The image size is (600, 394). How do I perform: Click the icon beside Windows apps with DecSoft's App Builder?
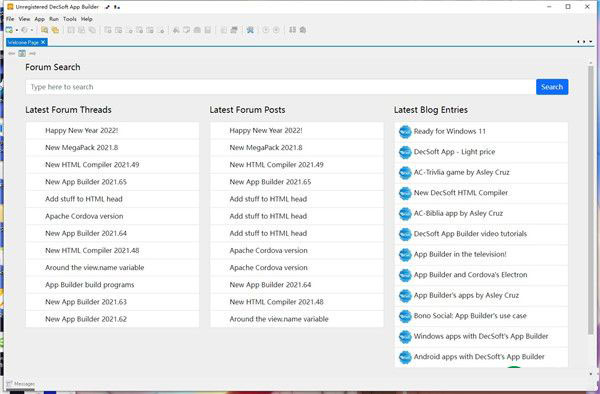click(405, 337)
